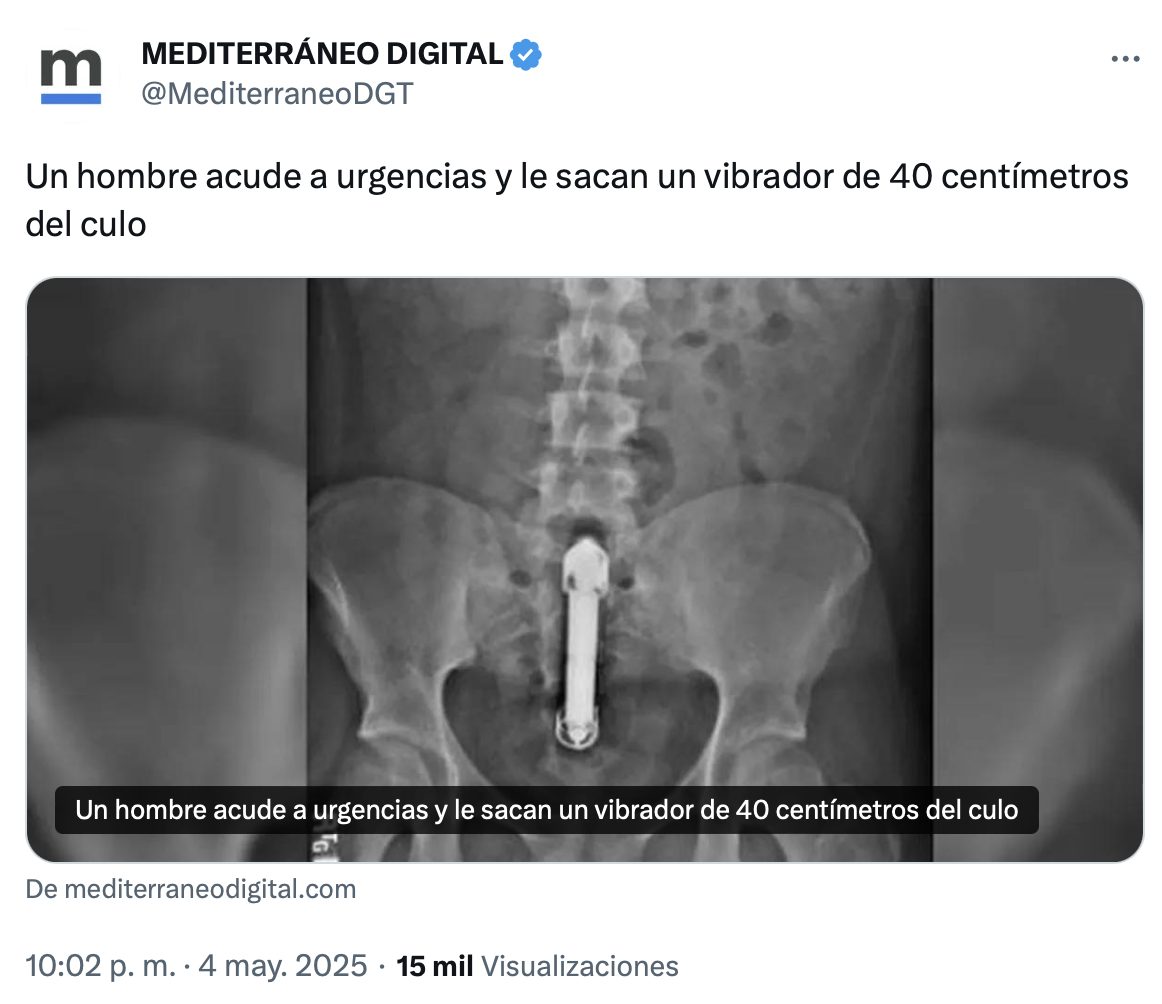The image size is (1162, 1004).
Task: Open the MEDITERRÁNEO DIGITAL profile avatar
Action: point(70,75)
